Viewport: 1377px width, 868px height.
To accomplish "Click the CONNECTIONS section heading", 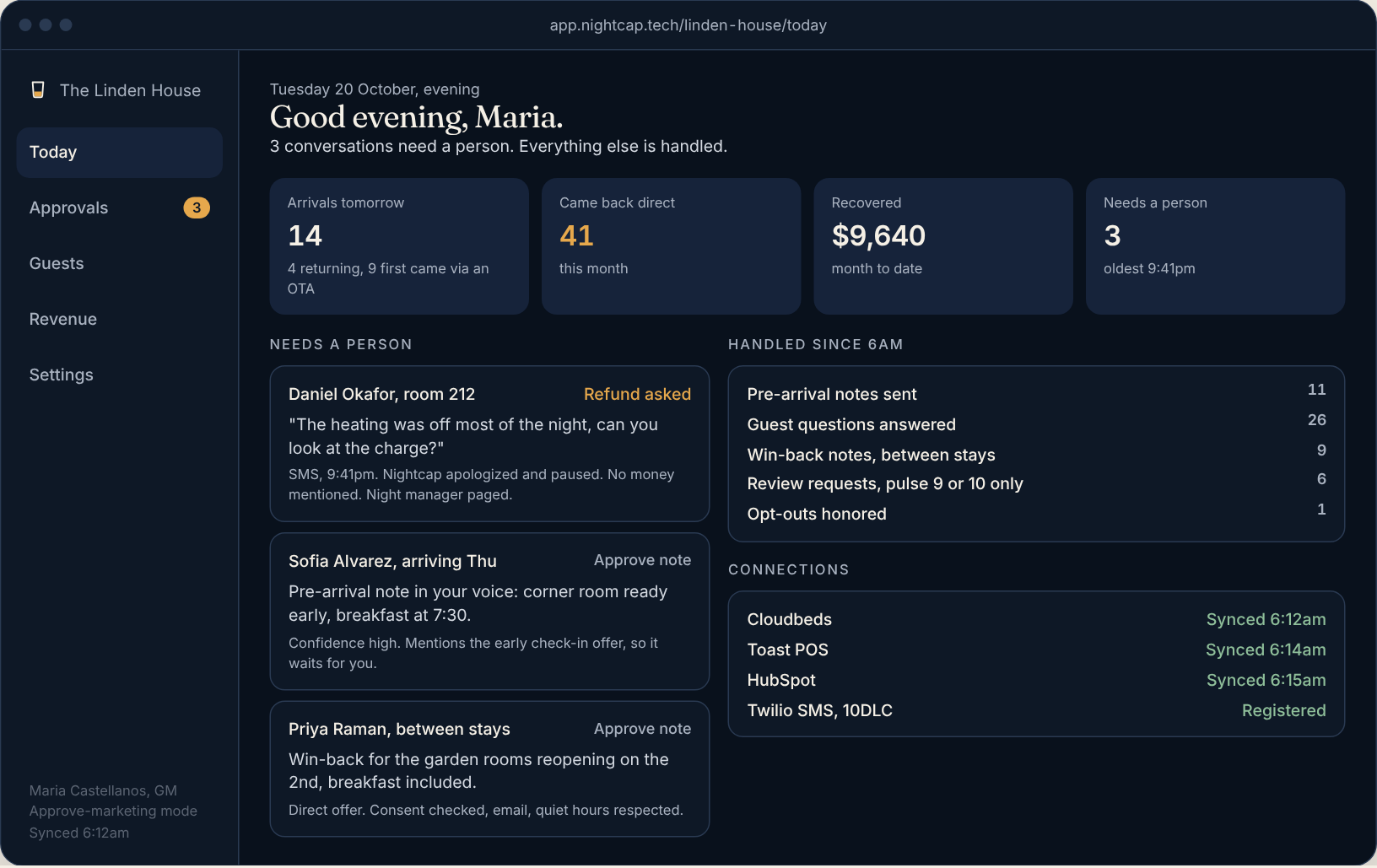I will tap(788, 569).
